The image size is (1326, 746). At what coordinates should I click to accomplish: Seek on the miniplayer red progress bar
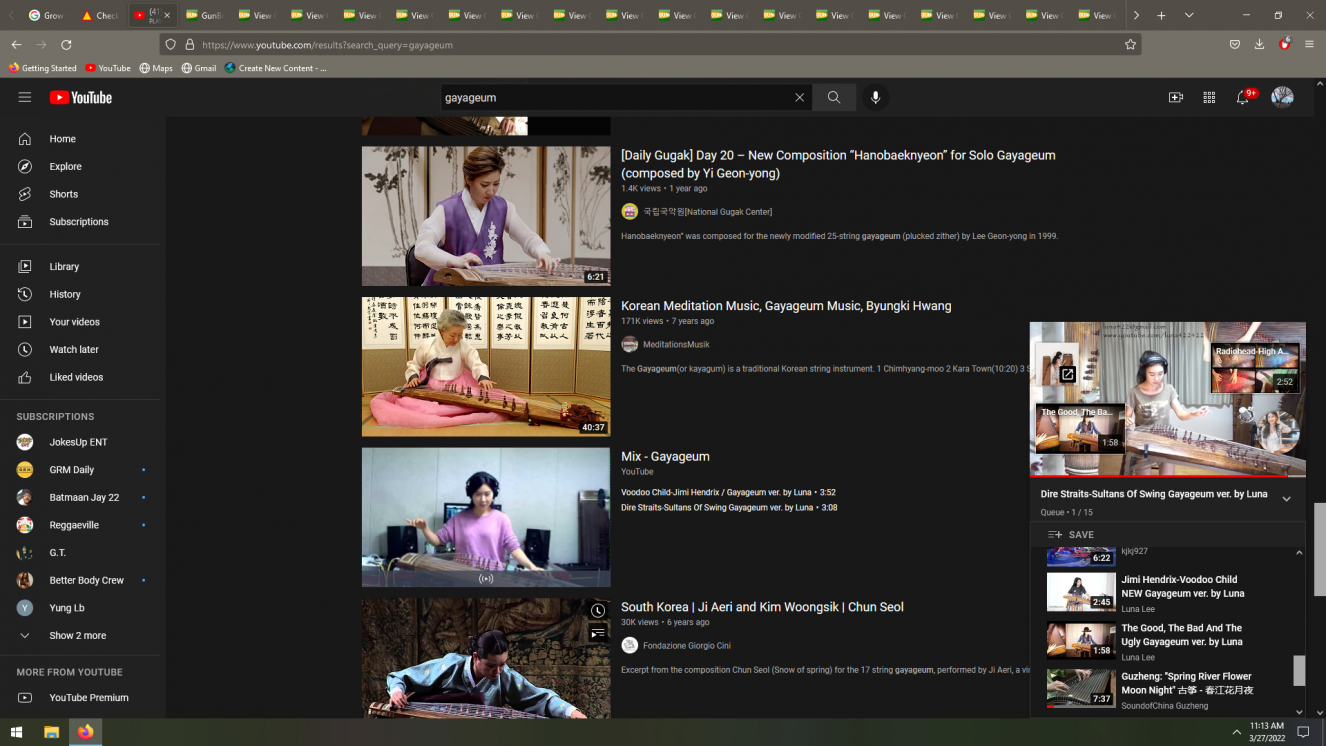pos(1168,476)
